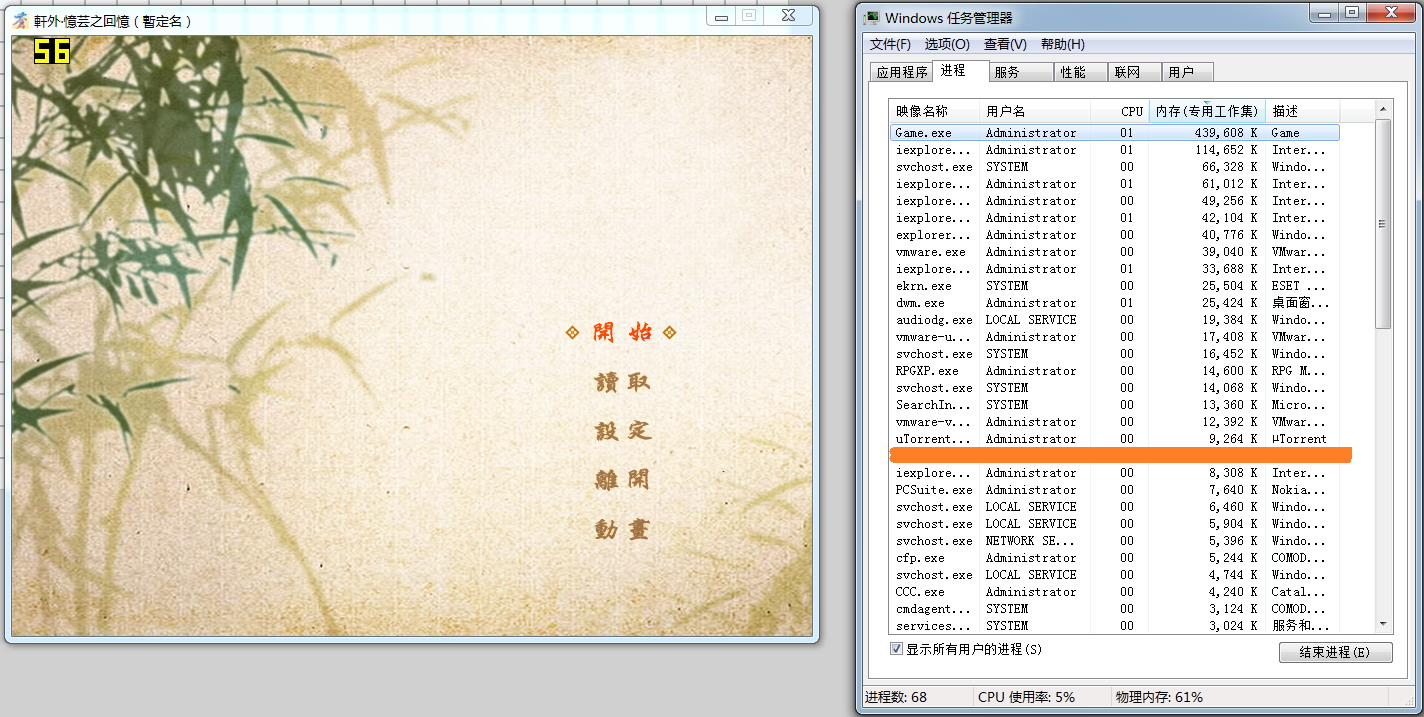Select the vmware-v... process row
This screenshot has height=717, width=1424.
point(1114,422)
